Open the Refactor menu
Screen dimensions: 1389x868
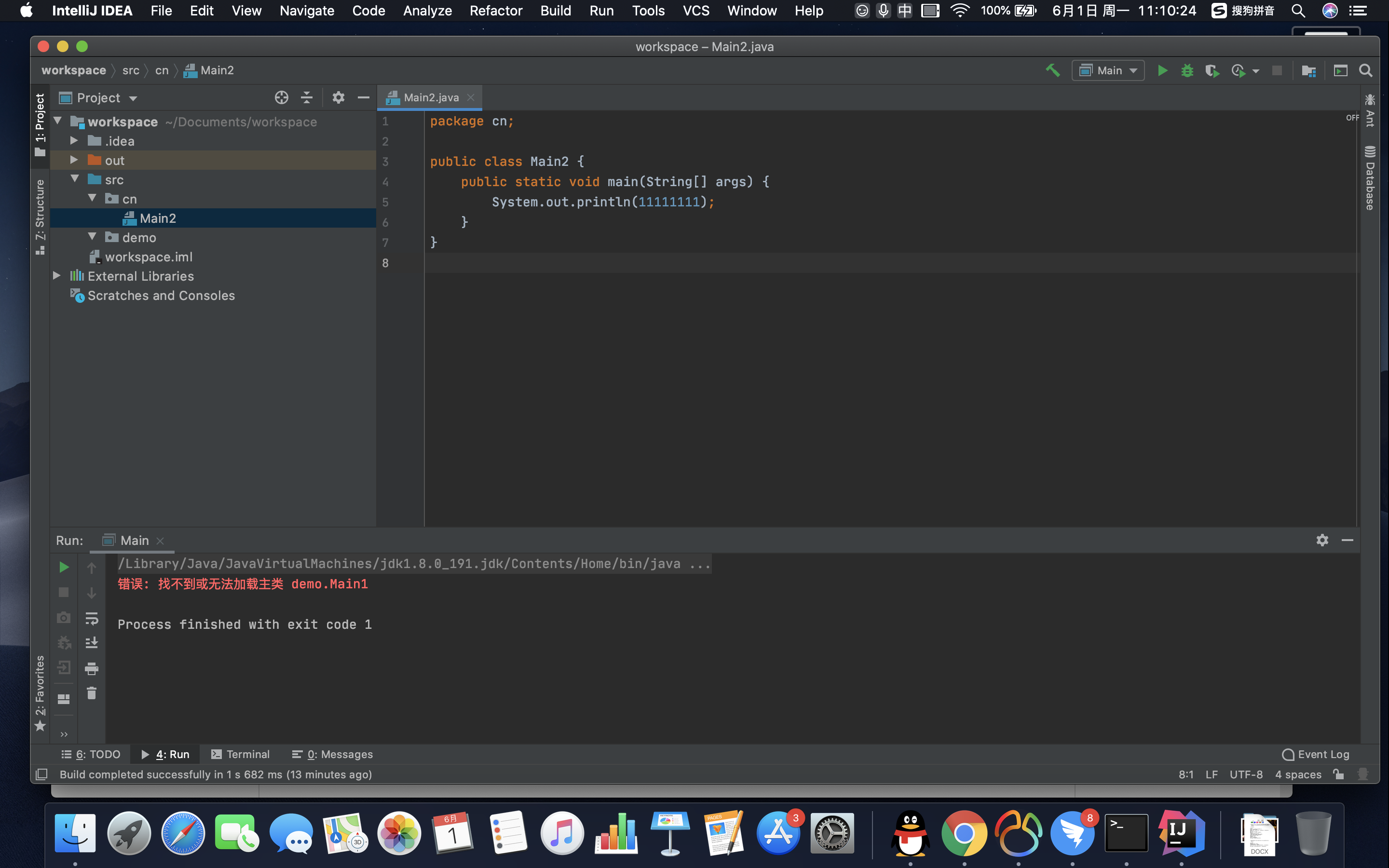point(496,10)
